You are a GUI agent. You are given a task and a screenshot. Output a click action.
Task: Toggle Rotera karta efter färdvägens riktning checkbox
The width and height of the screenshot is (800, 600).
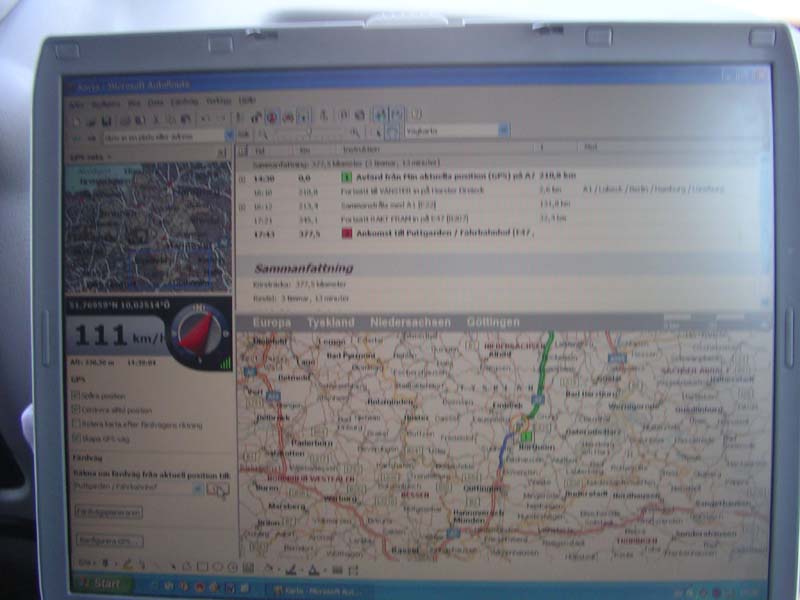tap(76, 423)
